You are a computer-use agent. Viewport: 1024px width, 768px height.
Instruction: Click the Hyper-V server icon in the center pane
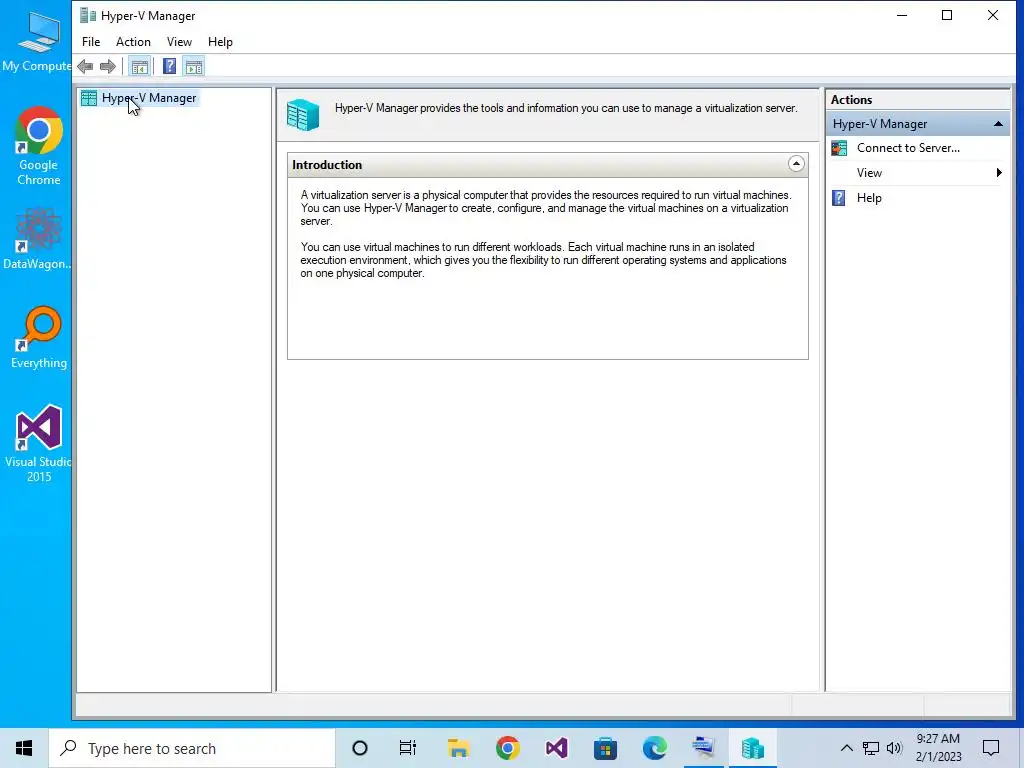click(x=303, y=114)
